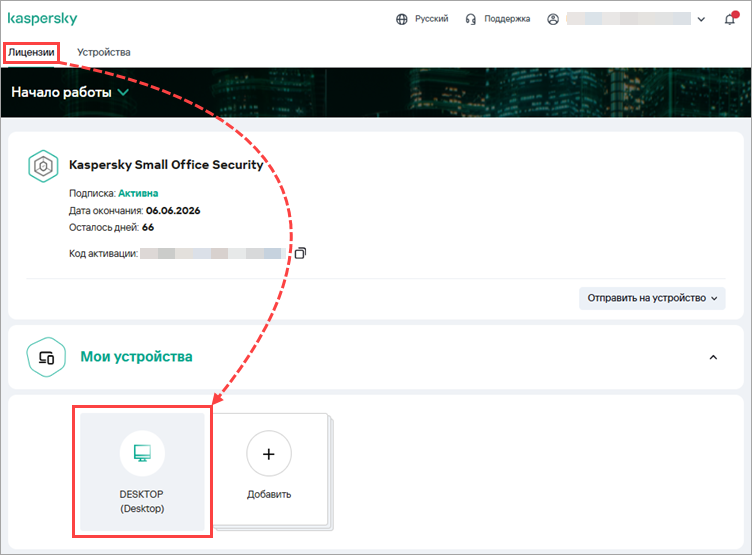
Task: Collapse the Мои устройства section
Action: pos(714,357)
